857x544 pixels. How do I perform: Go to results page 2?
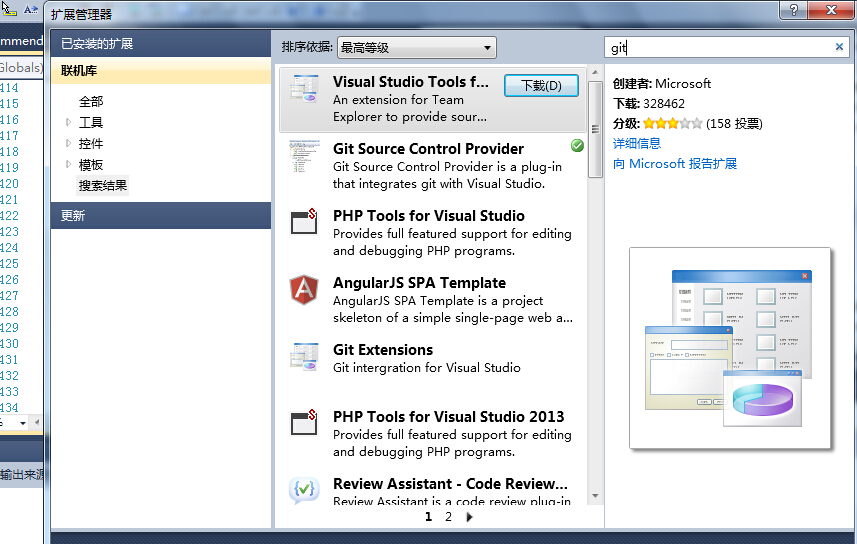[x=448, y=517]
